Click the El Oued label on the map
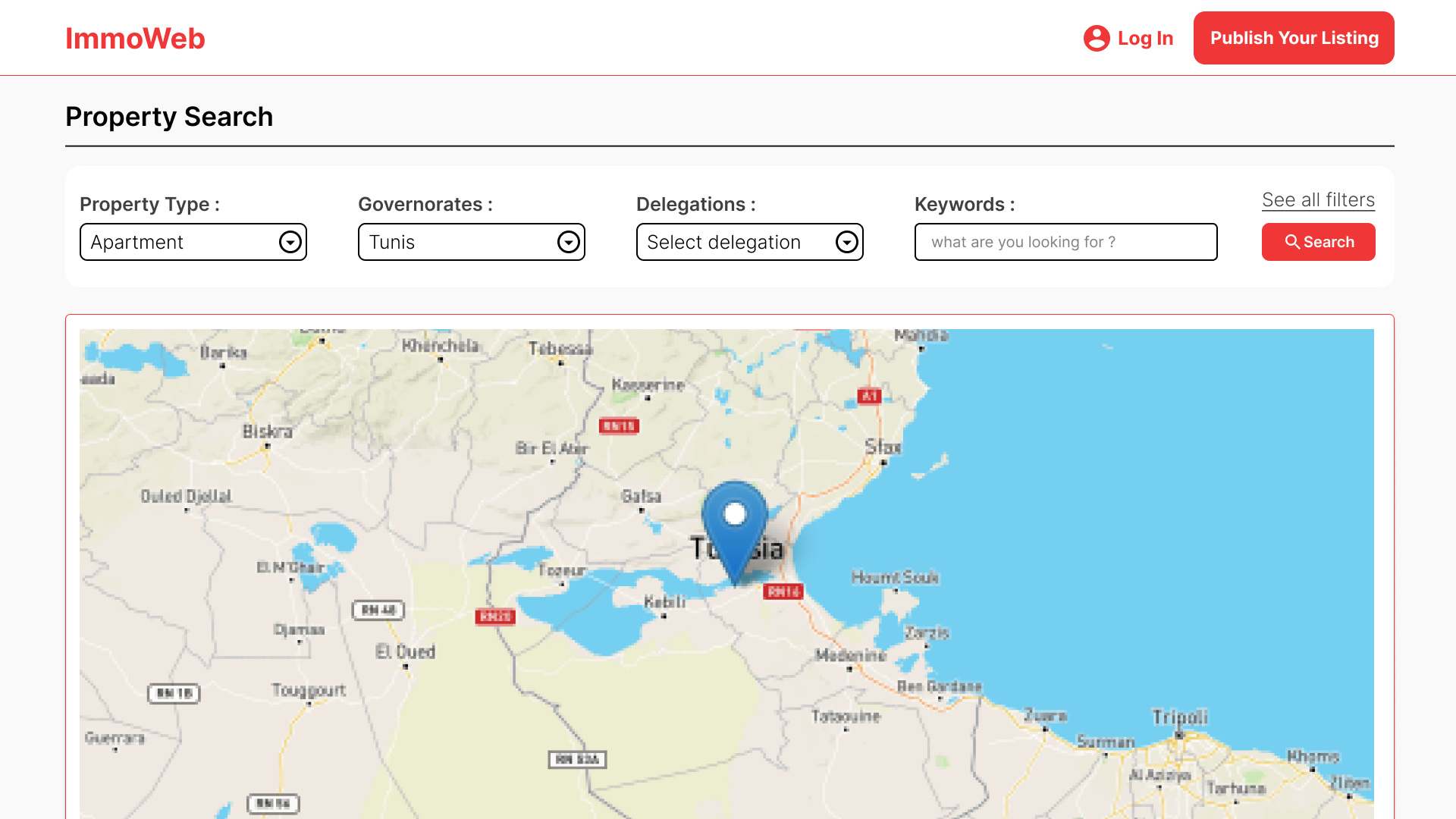Image resolution: width=1456 pixels, height=819 pixels. [406, 651]
